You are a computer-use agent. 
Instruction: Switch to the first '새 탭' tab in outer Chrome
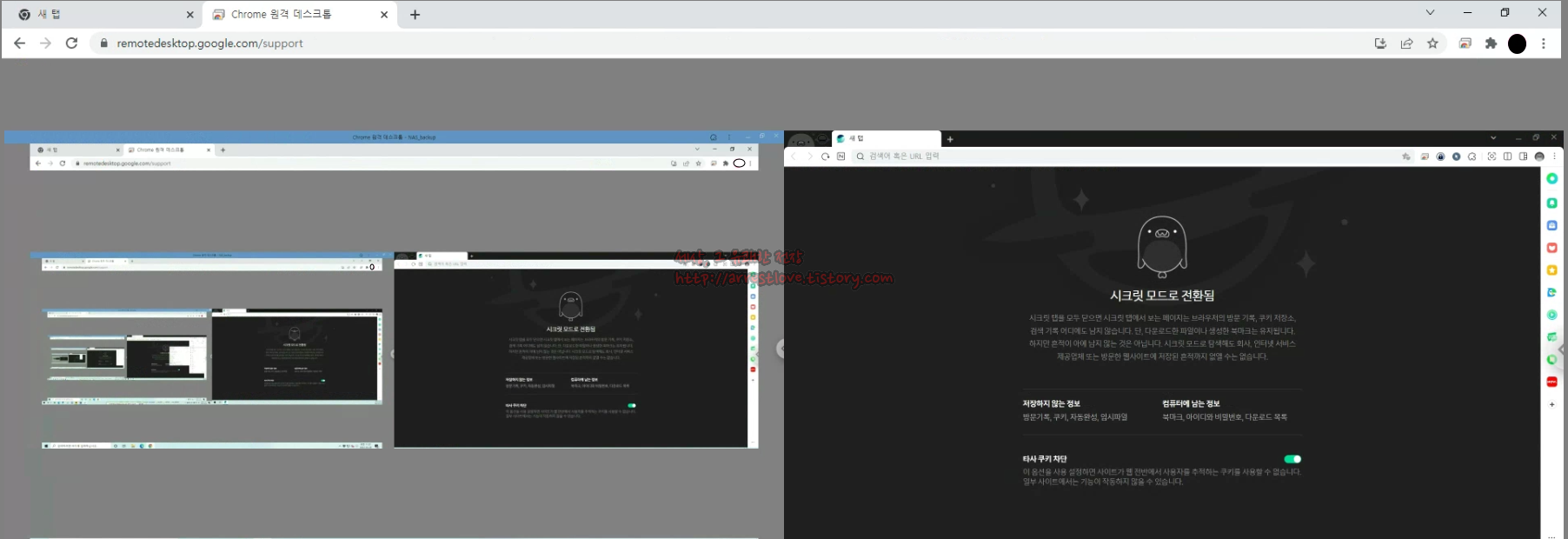tap(104, 15)
